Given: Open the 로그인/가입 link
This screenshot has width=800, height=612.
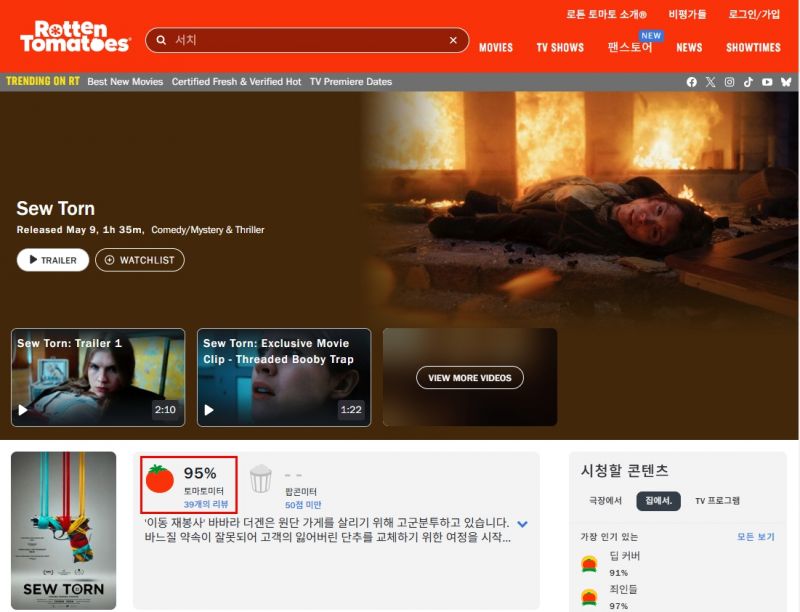Looking at the screenshot, I should tap(754, 14).
